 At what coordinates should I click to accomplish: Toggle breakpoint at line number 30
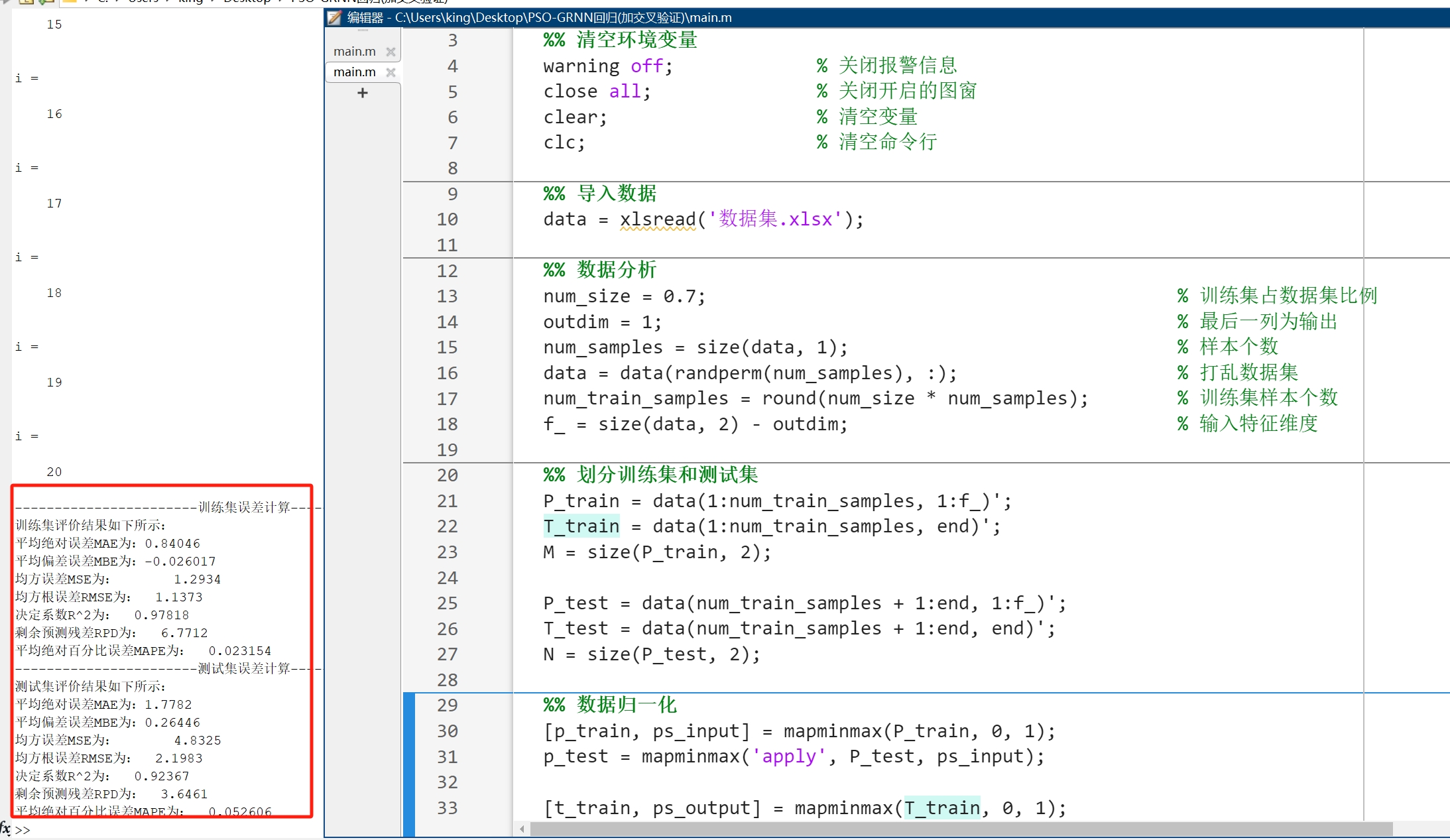pos(448,731)
